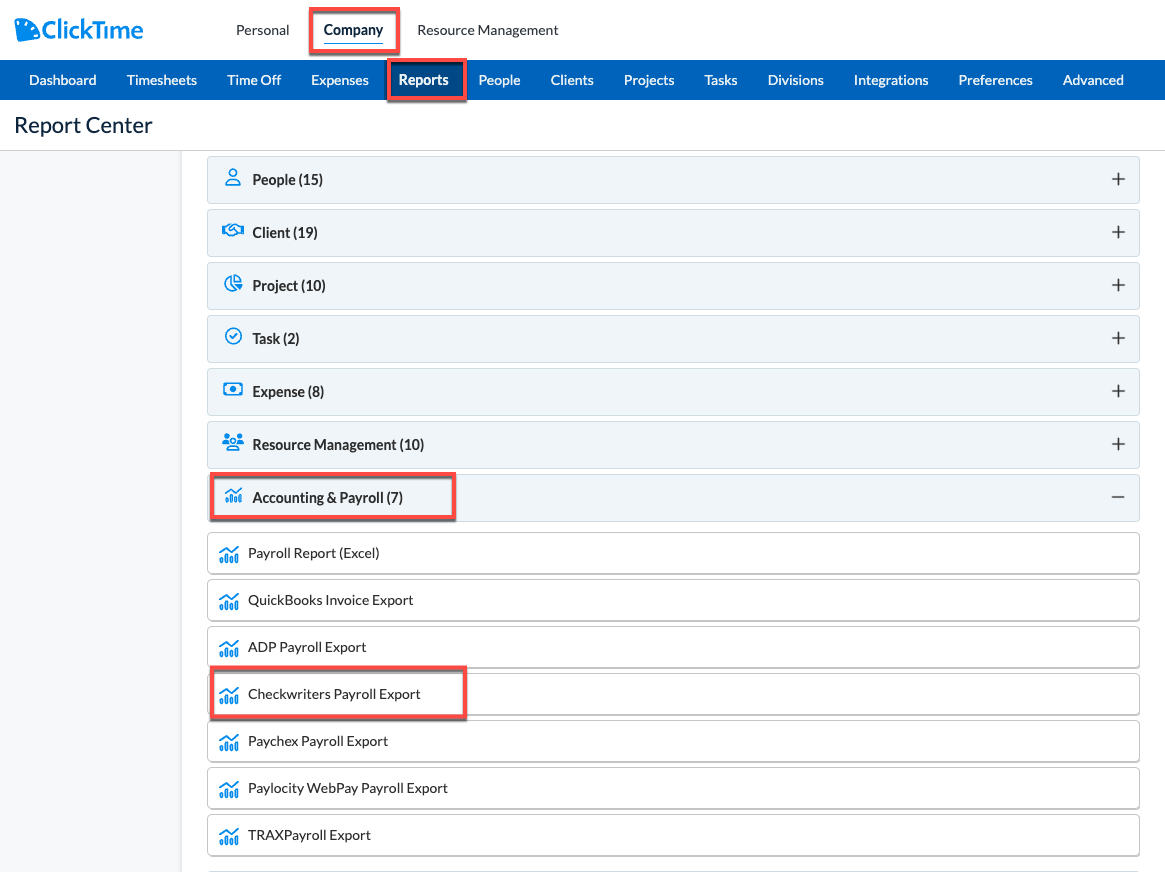Open Paylocity WebPay Payroll Export report
Screen dimensions: 1165x872
coord(673,788)
